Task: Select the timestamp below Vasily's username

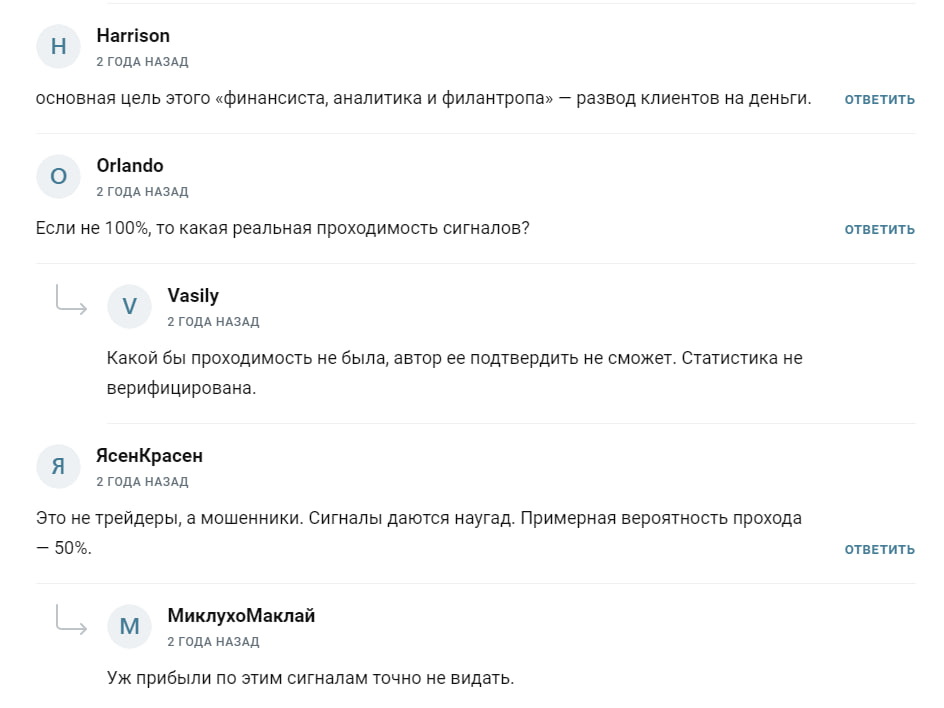Action: click(x=213, y=321)
